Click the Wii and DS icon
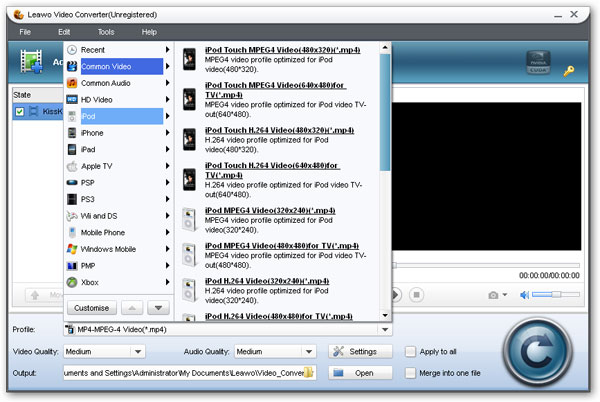 pyautogui.click(x=72, y=216)
